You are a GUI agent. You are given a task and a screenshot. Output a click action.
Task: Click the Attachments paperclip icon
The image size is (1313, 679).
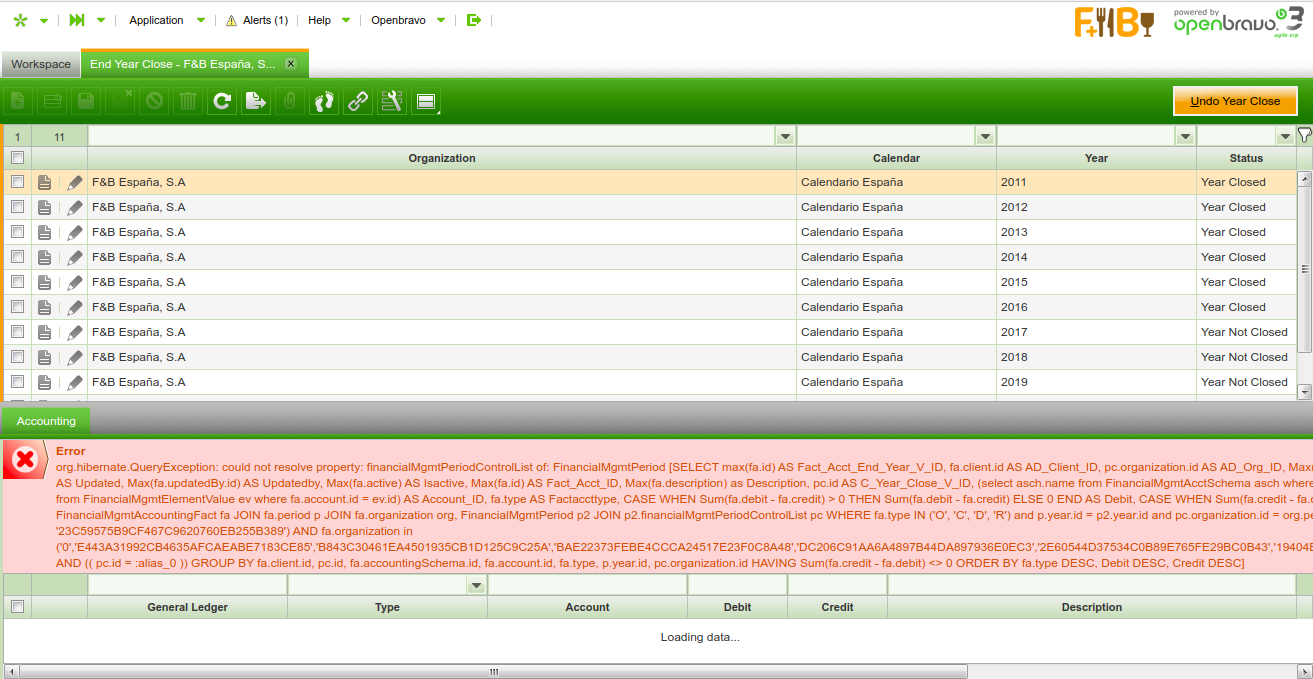pyautogui.click(x=290, y=101)
